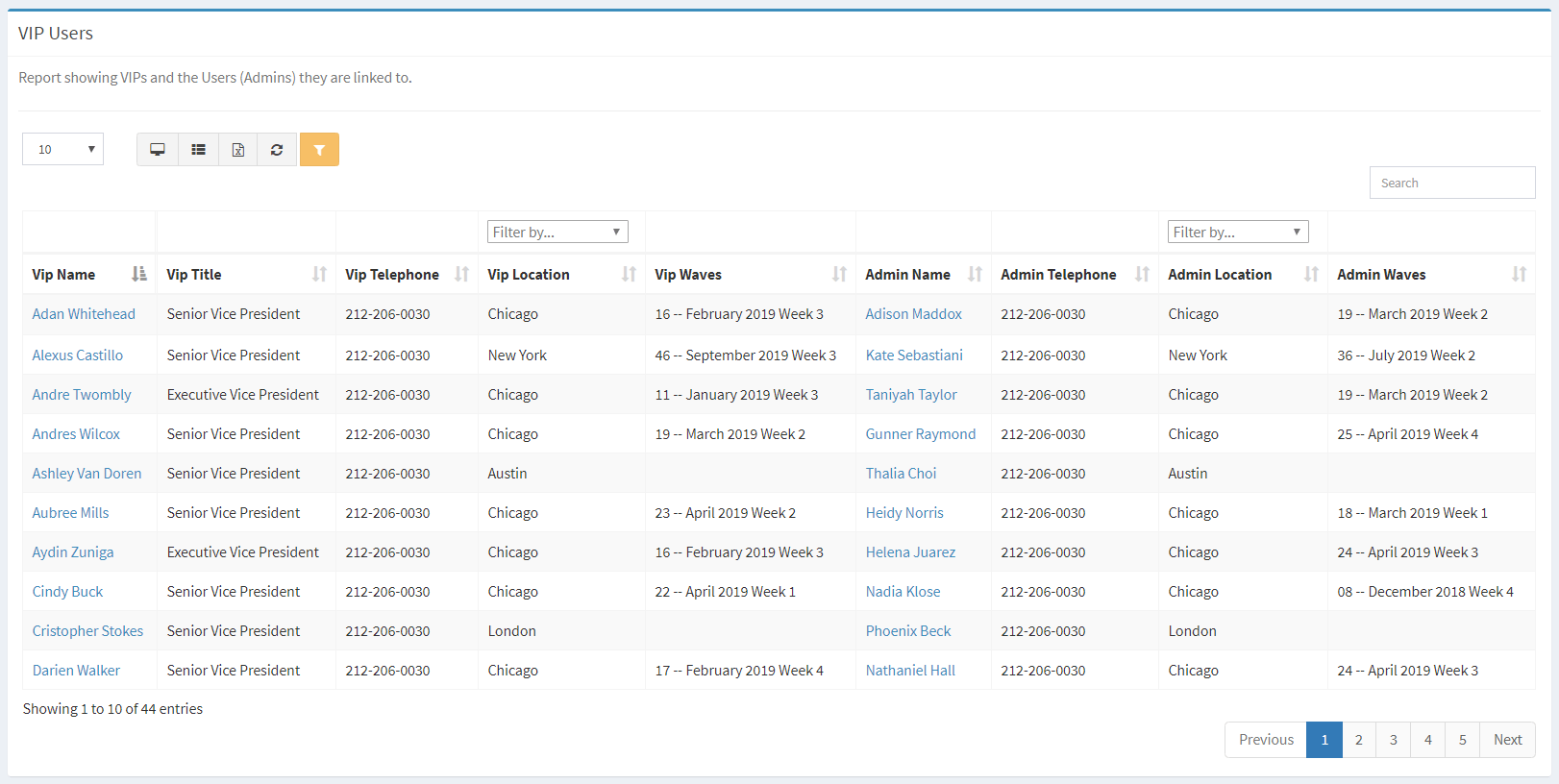The height and width of the screenshot is (784, 1559).
Task: Click '46 -- September 2019 Week 3' cell
Action: coord(746,355)
